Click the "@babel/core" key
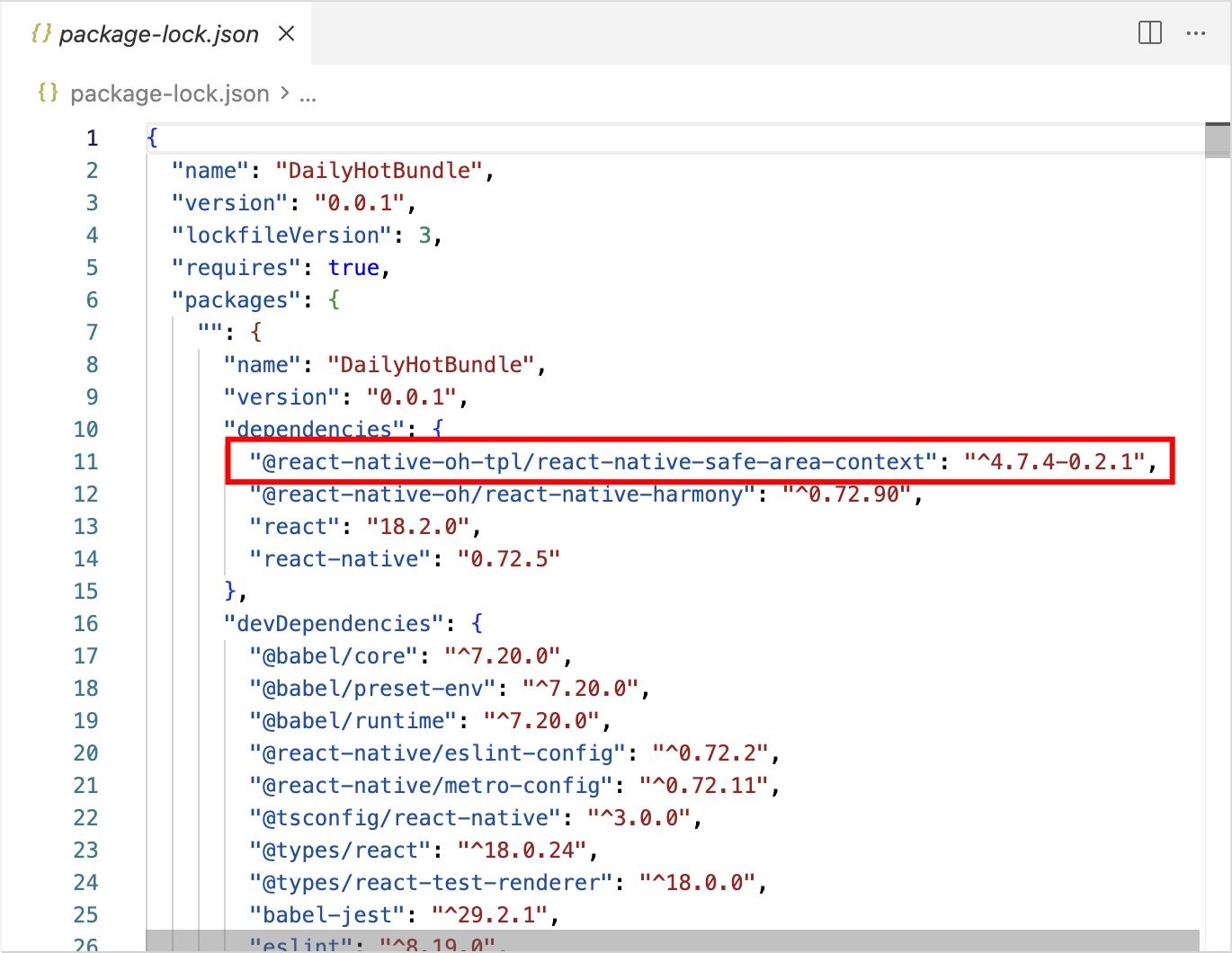 pos(334,656)
